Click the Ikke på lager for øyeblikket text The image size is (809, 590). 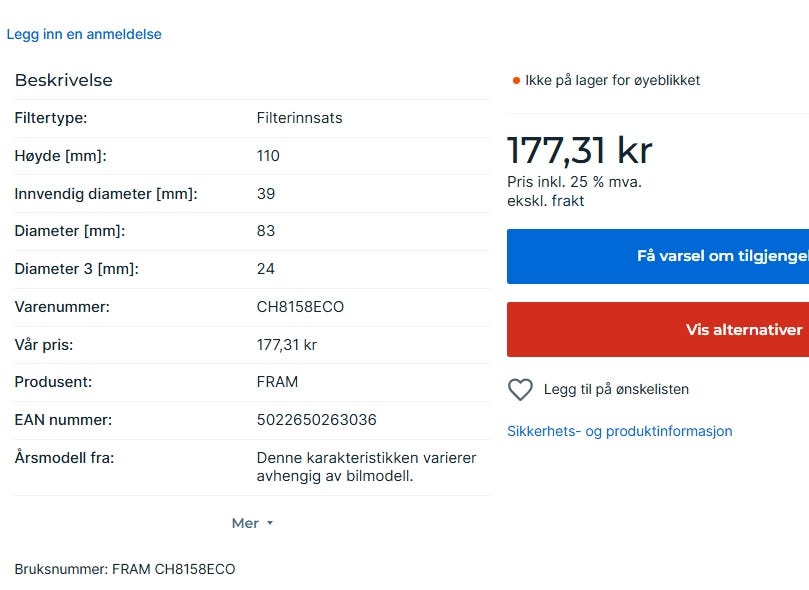pyautogui.click(x=612, y=80)
